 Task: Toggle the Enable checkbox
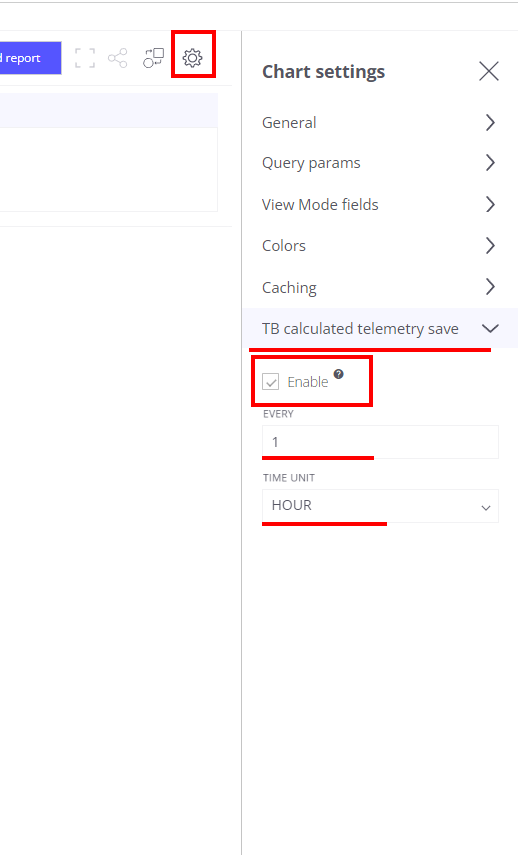(x=270, y=382)
